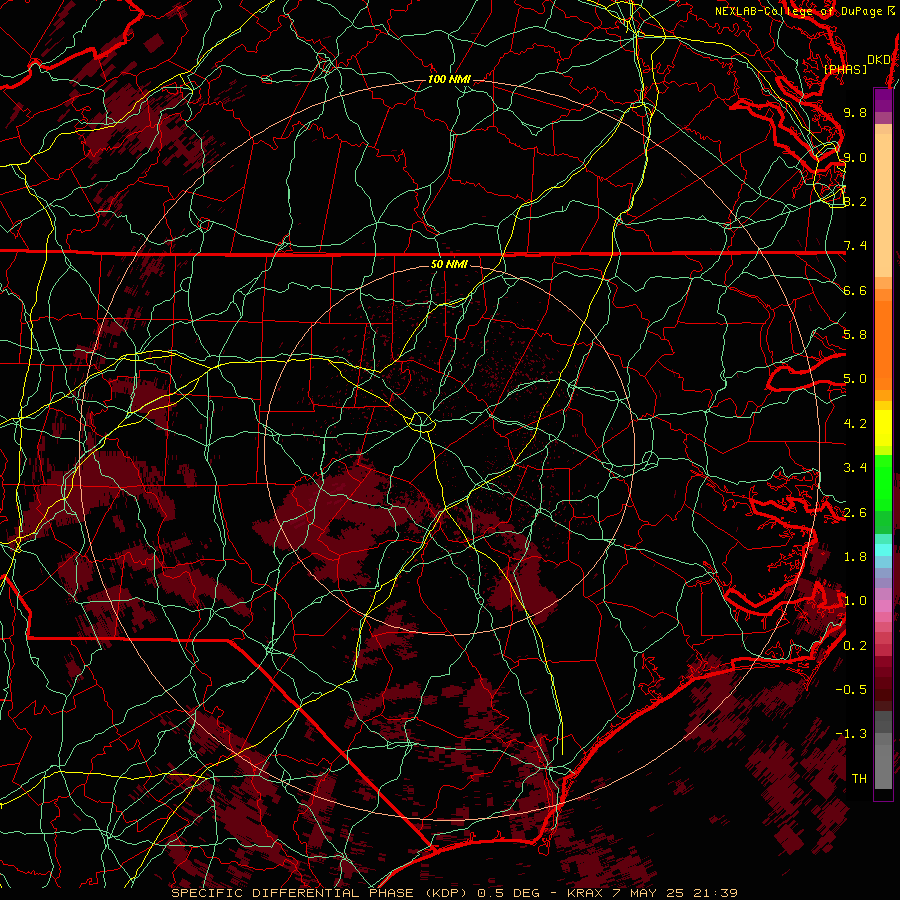900x900 pixels.
Task: Click the NEXLAB-College of DuPage credit text
Action: coord(804,11)
